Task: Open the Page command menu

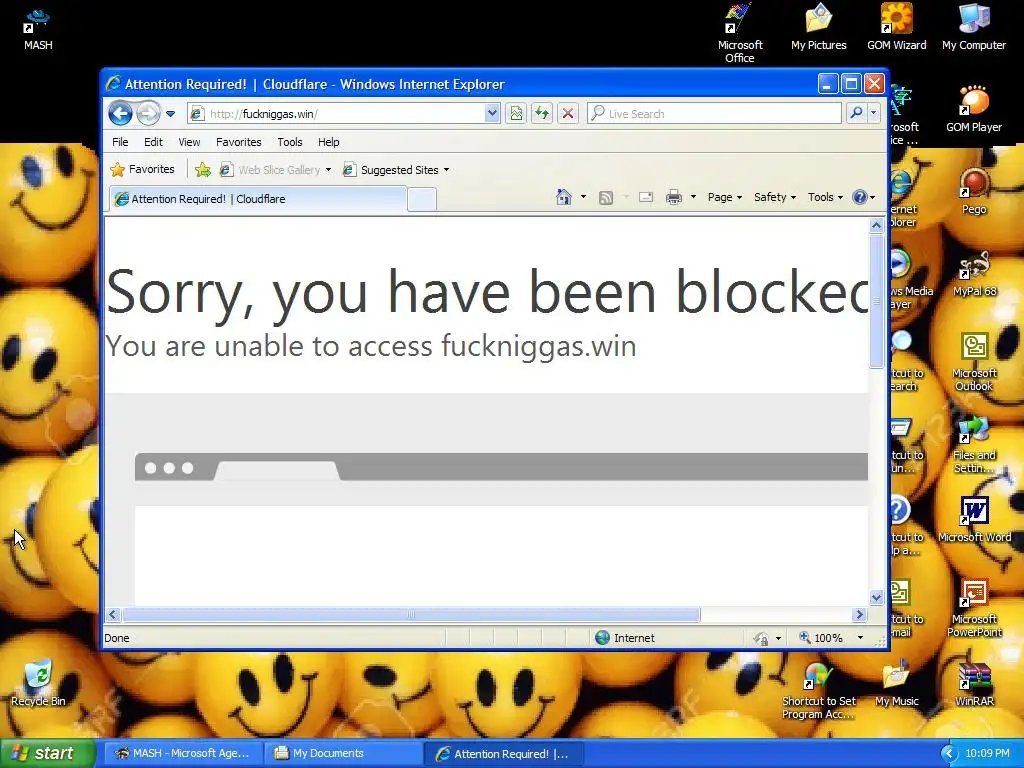Action: [x=725, y=197]
